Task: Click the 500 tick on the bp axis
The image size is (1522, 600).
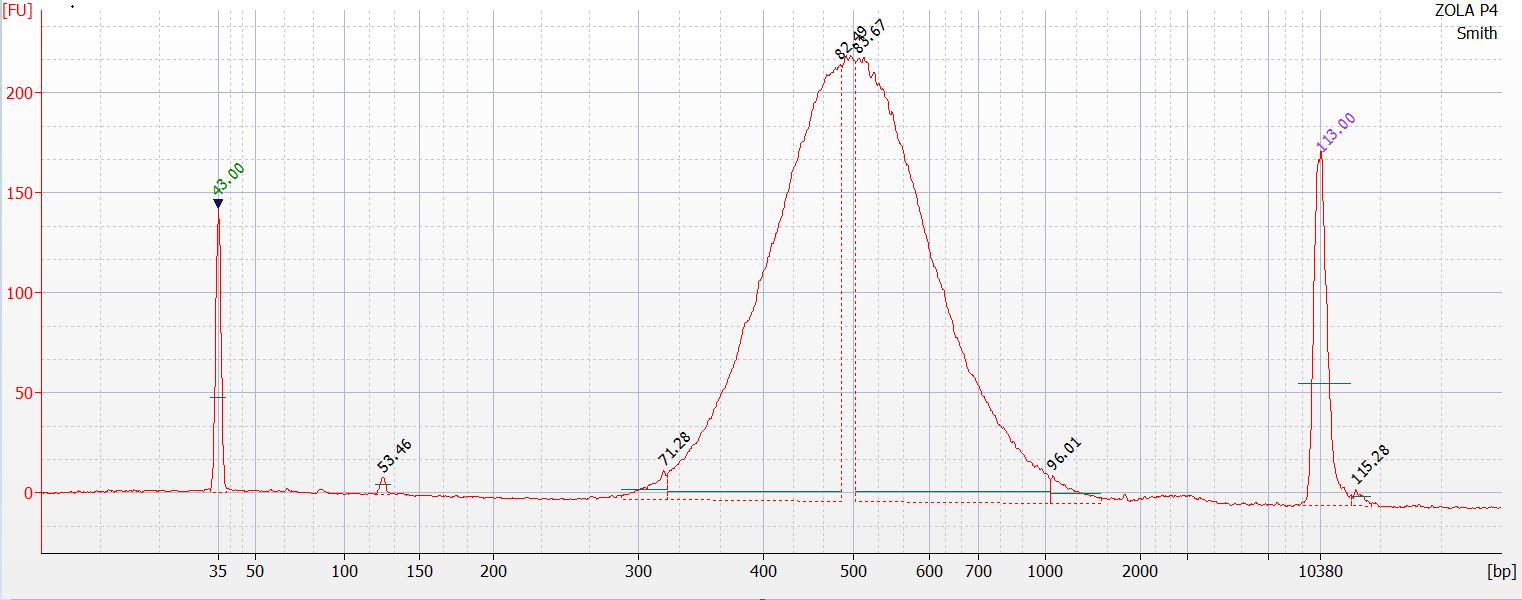Action: (853, 572)
